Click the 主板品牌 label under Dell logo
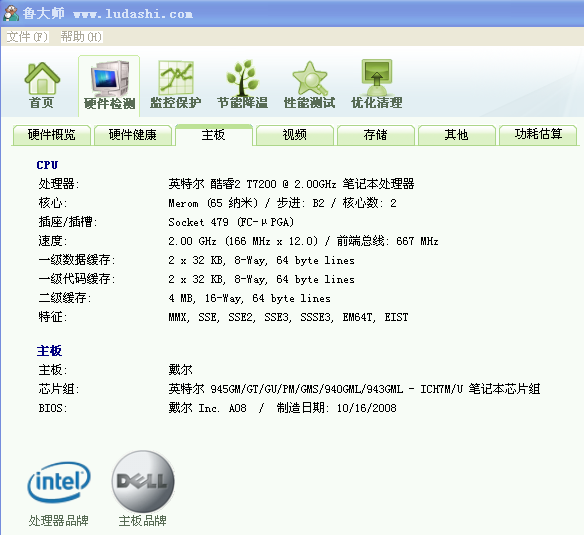The width and height of the screenshot is (584, 535). (x=143, y=520)
